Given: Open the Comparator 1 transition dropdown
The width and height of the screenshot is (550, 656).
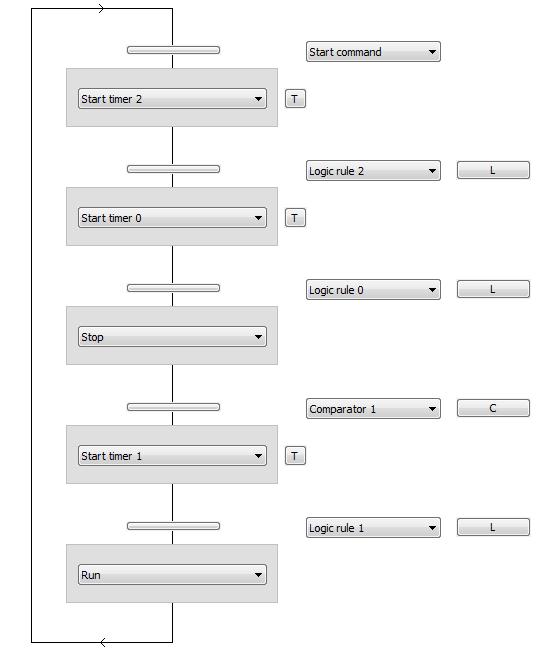Looking at the screenshot, I should pyautogui.click(x=373, y=409).
